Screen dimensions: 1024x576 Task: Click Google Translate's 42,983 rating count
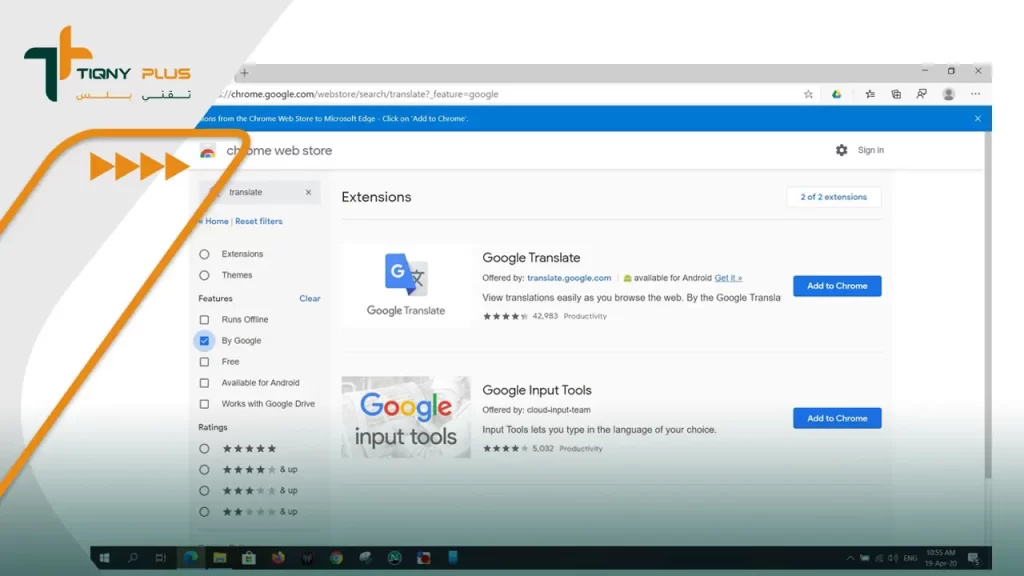(545, 316)
